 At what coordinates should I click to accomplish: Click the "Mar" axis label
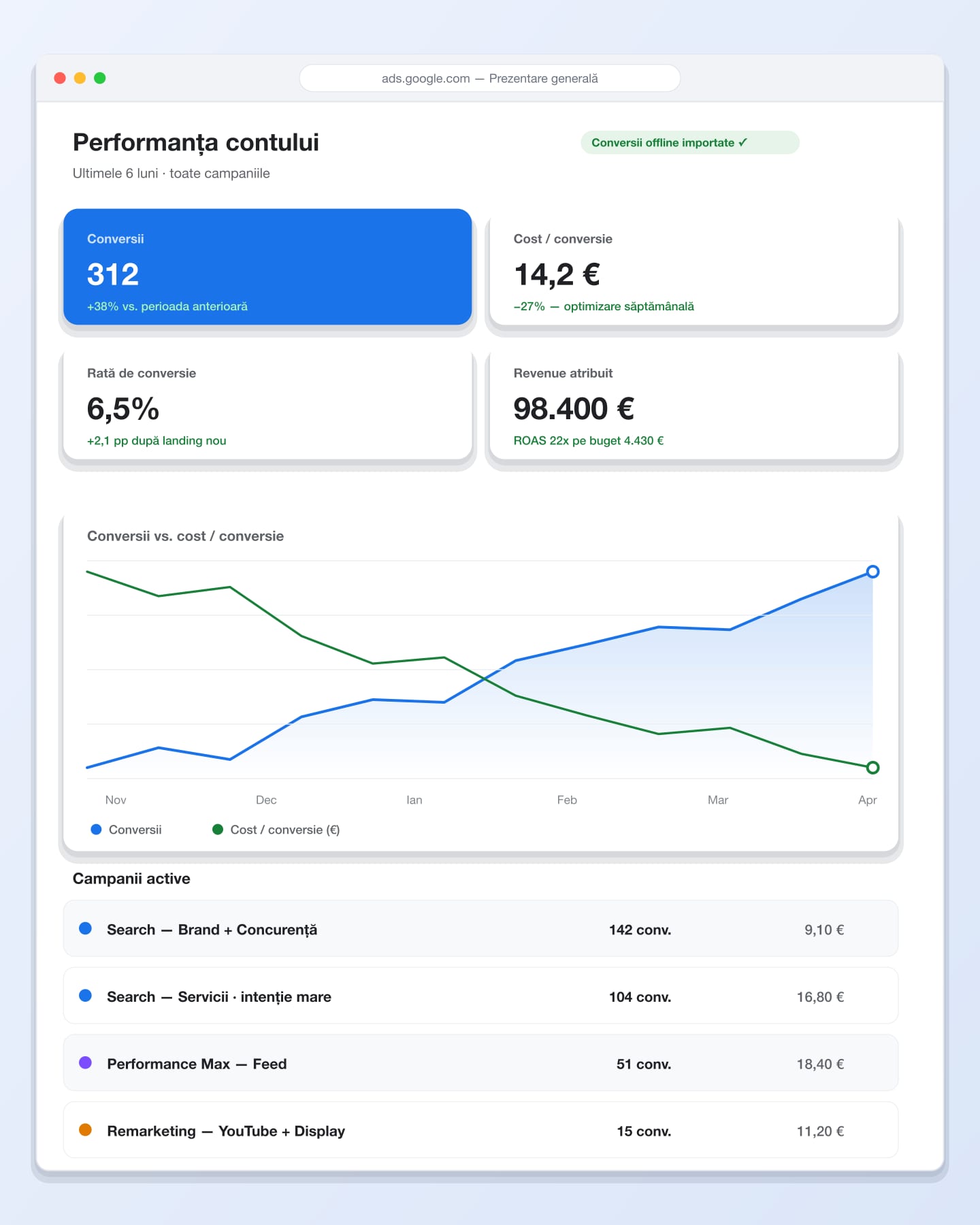[x=718, y=800]
